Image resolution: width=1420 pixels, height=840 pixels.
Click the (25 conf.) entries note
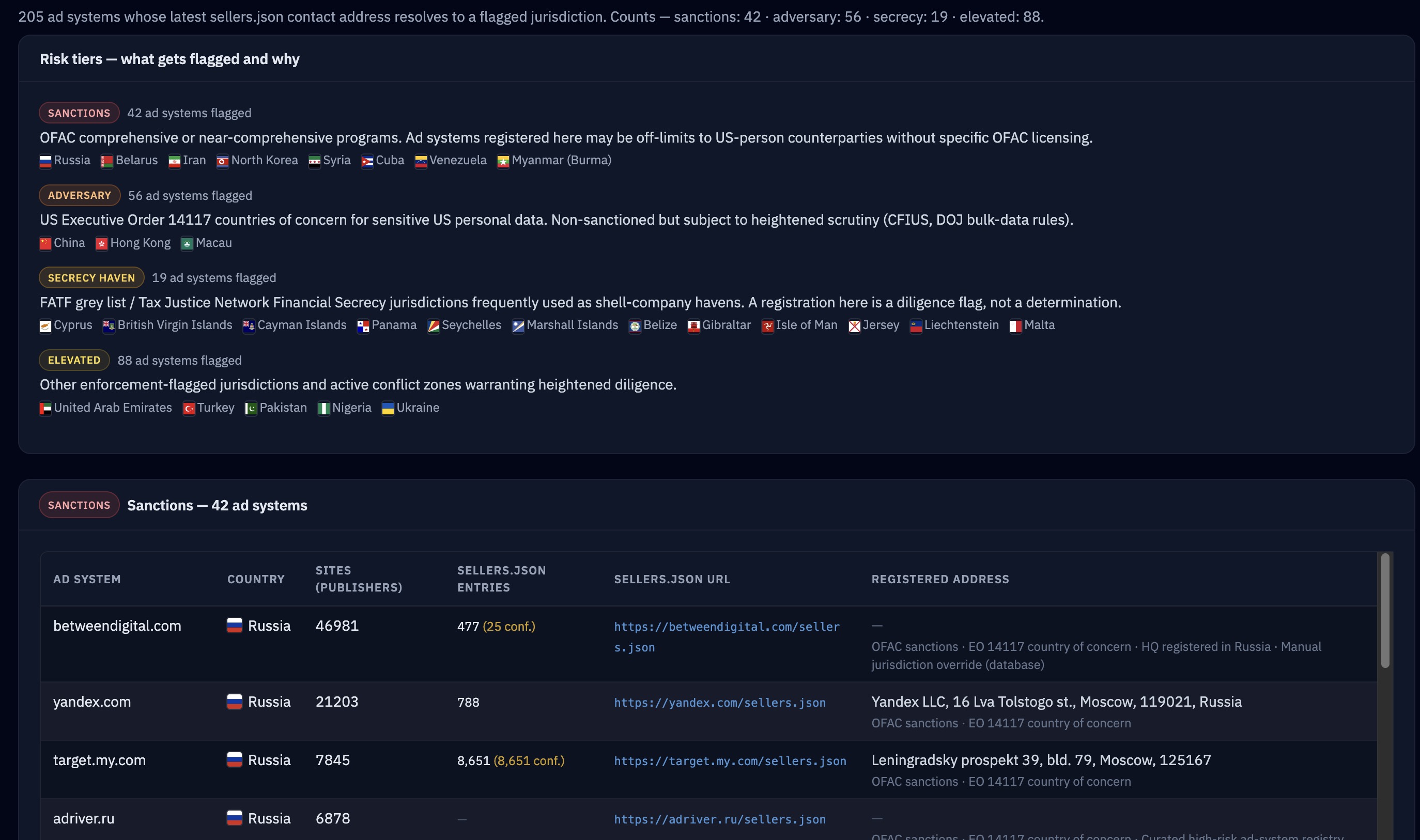(509, 627)
